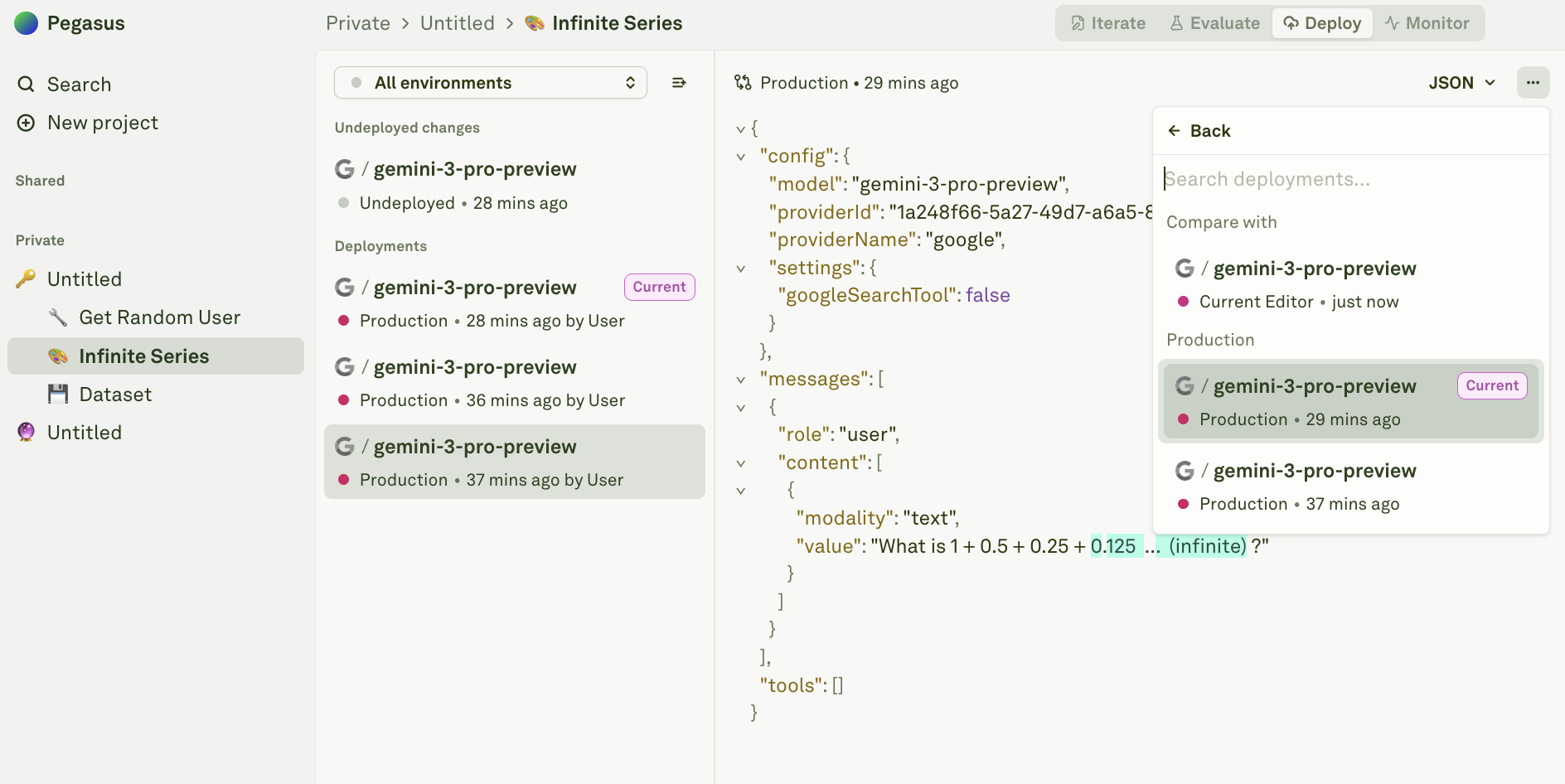This screenshot has width=1565, height=784.
Task: Collapse the "settings" JSON node
Action: tap(741, 269)
